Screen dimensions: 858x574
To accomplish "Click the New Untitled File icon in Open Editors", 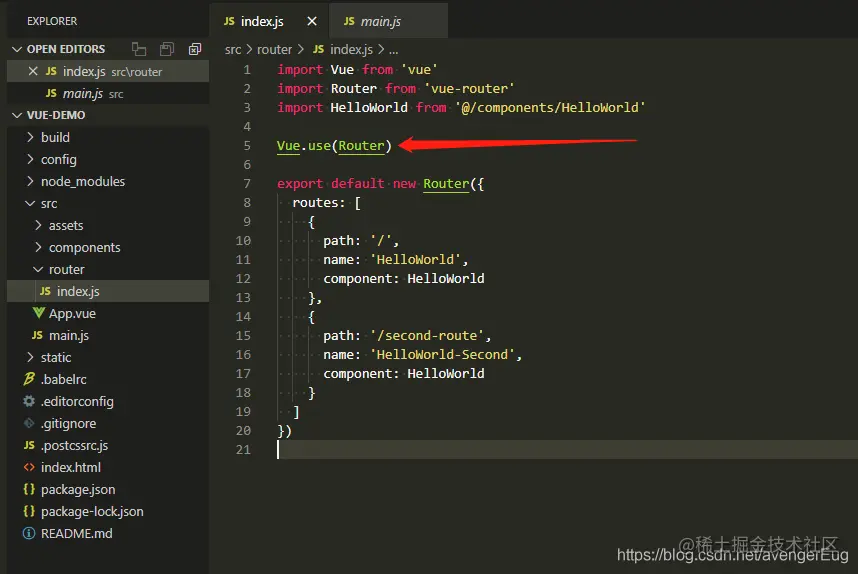I will coord(139,49).
